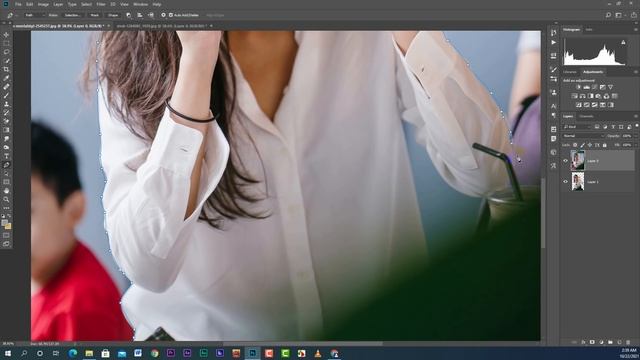Toggle filter for type layers

coord(613,127)
